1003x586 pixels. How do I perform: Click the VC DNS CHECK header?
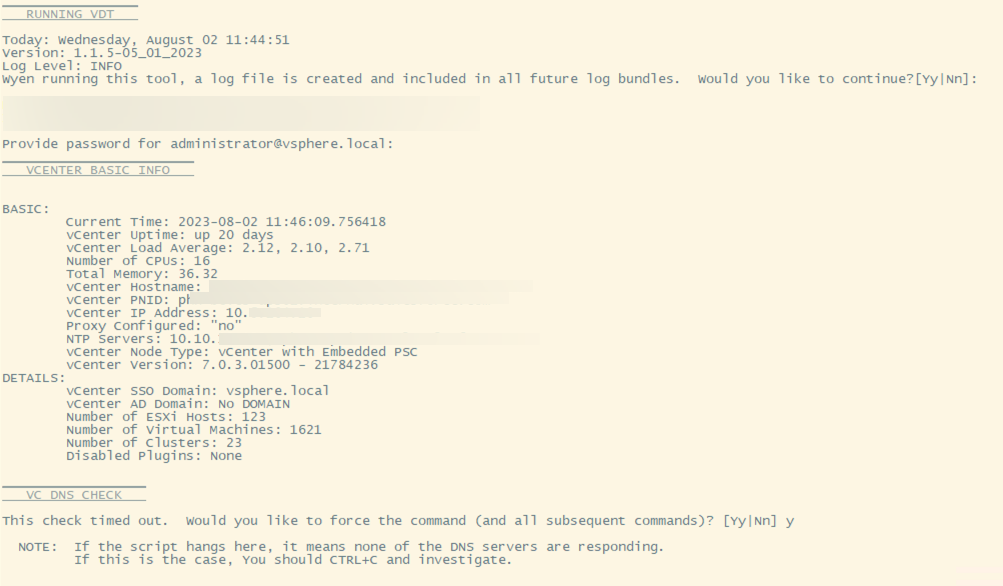pos(73,495)
